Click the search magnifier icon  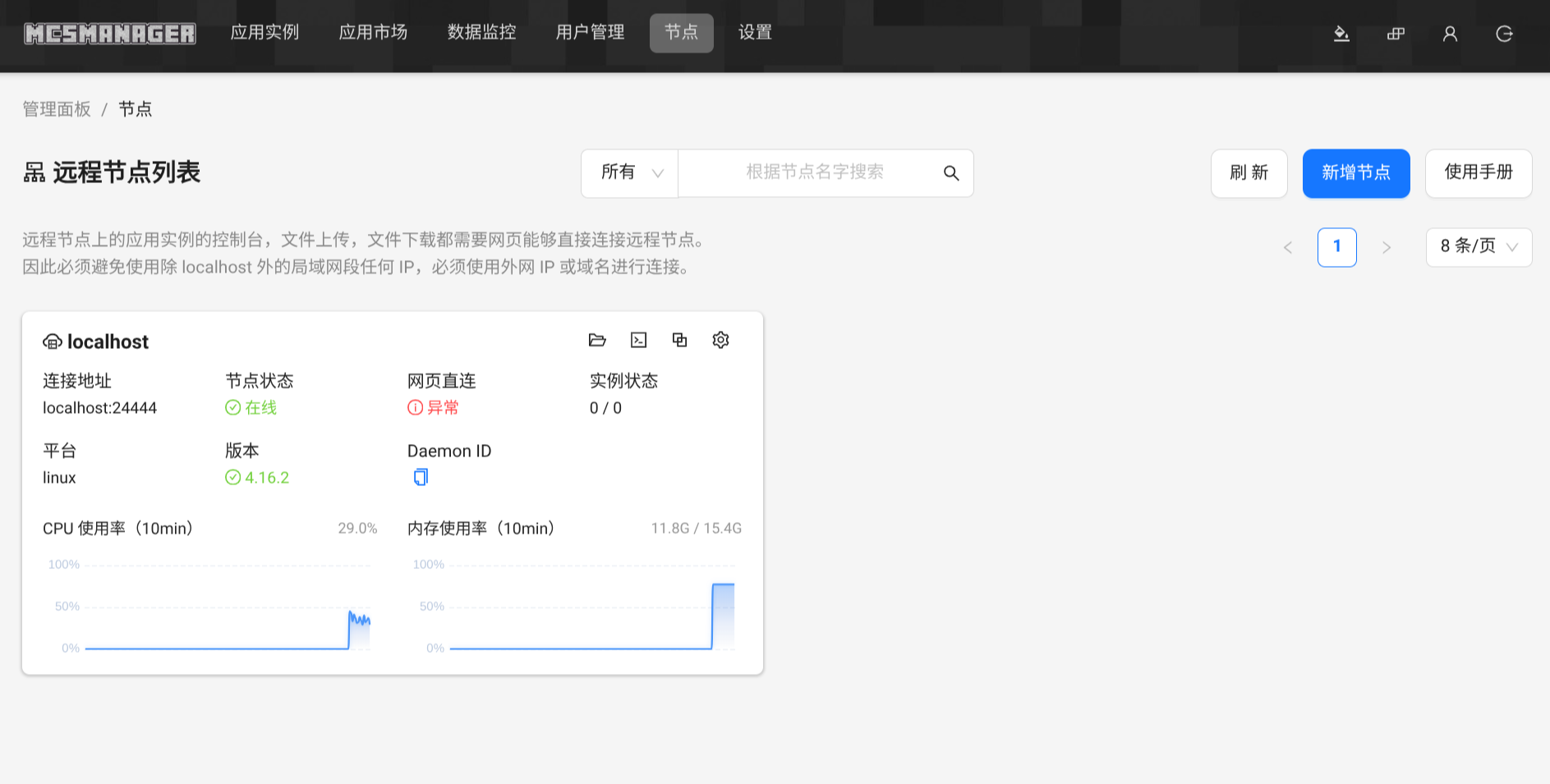(951, 173)
